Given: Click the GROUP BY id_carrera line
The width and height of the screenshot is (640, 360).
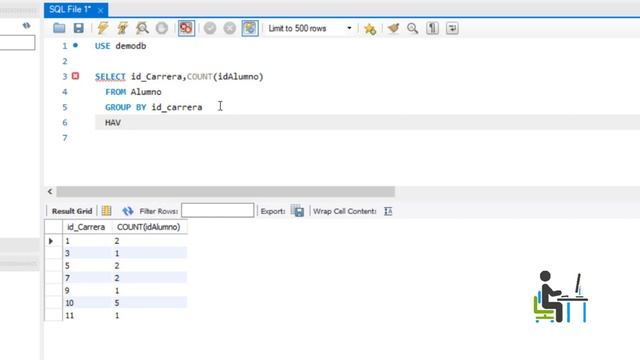Looking at the screenshot, I should click(x=154, y=107).
